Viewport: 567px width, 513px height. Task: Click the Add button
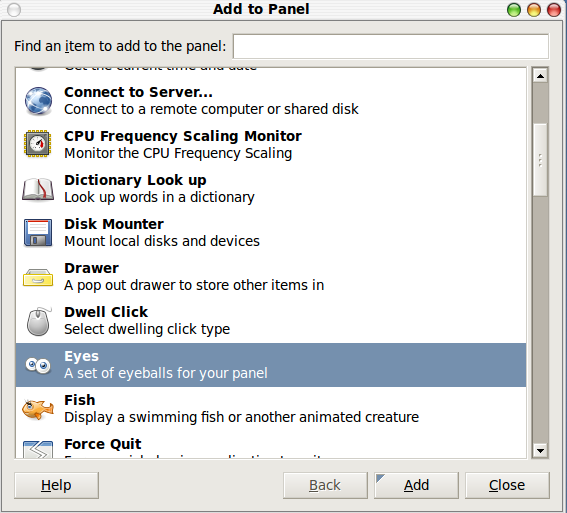click(x=416, y=485)
